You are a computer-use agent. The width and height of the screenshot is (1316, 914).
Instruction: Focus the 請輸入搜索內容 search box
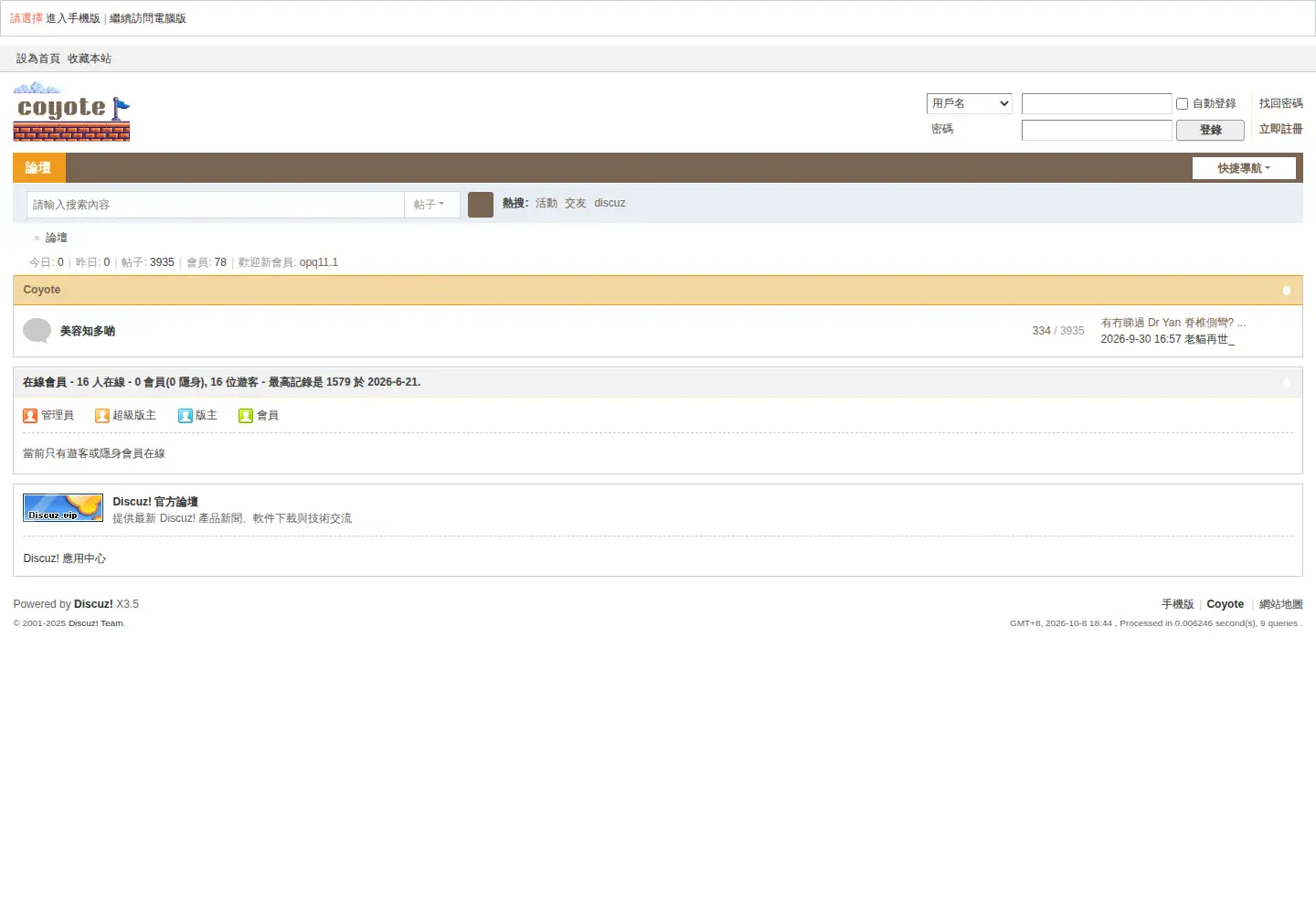pyautogui.click(x=216, y=205)
